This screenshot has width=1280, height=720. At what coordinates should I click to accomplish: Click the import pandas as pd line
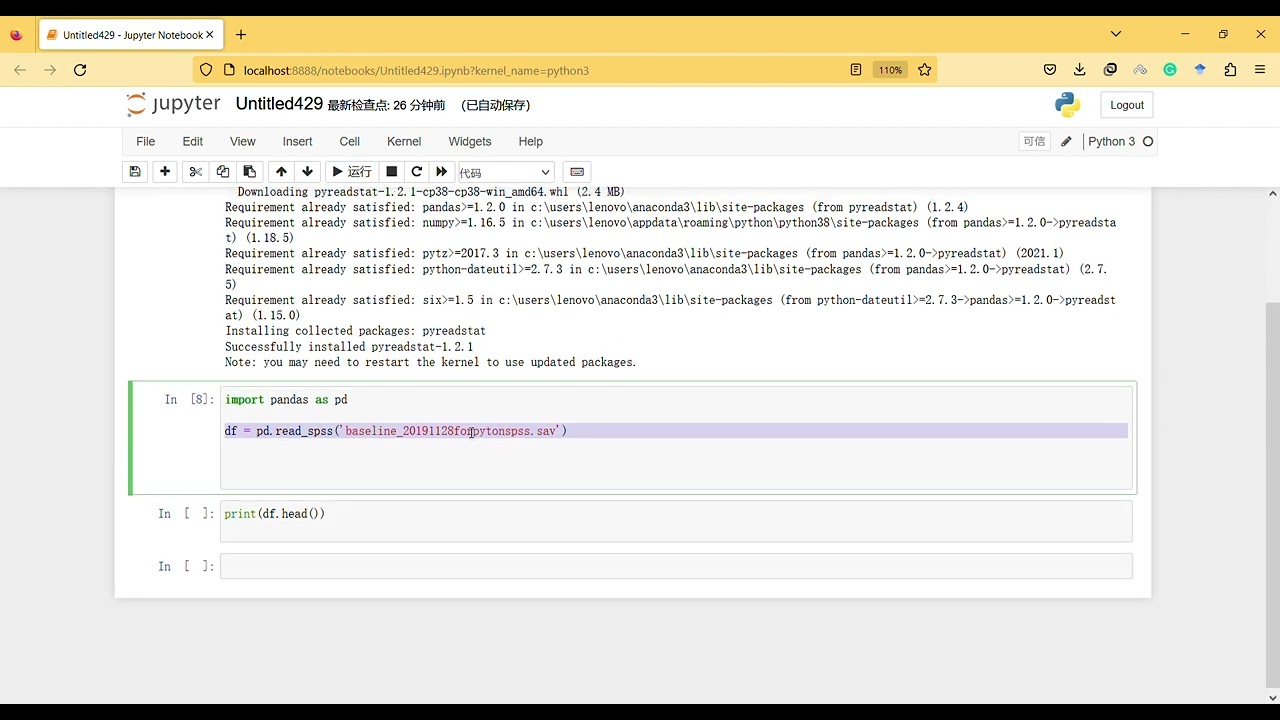tap(286, 399)
